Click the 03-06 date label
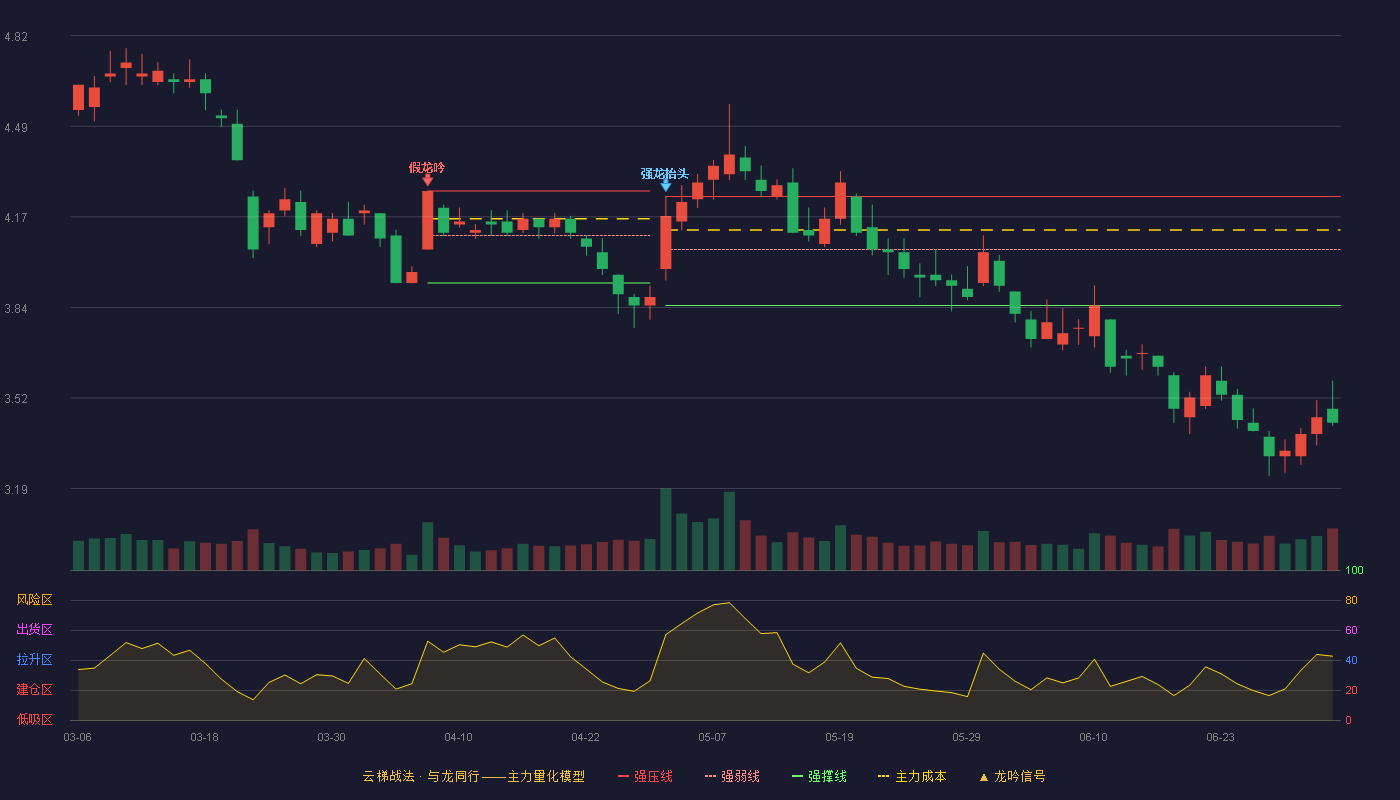The image size is (1400, 800). tap(78, 737)
